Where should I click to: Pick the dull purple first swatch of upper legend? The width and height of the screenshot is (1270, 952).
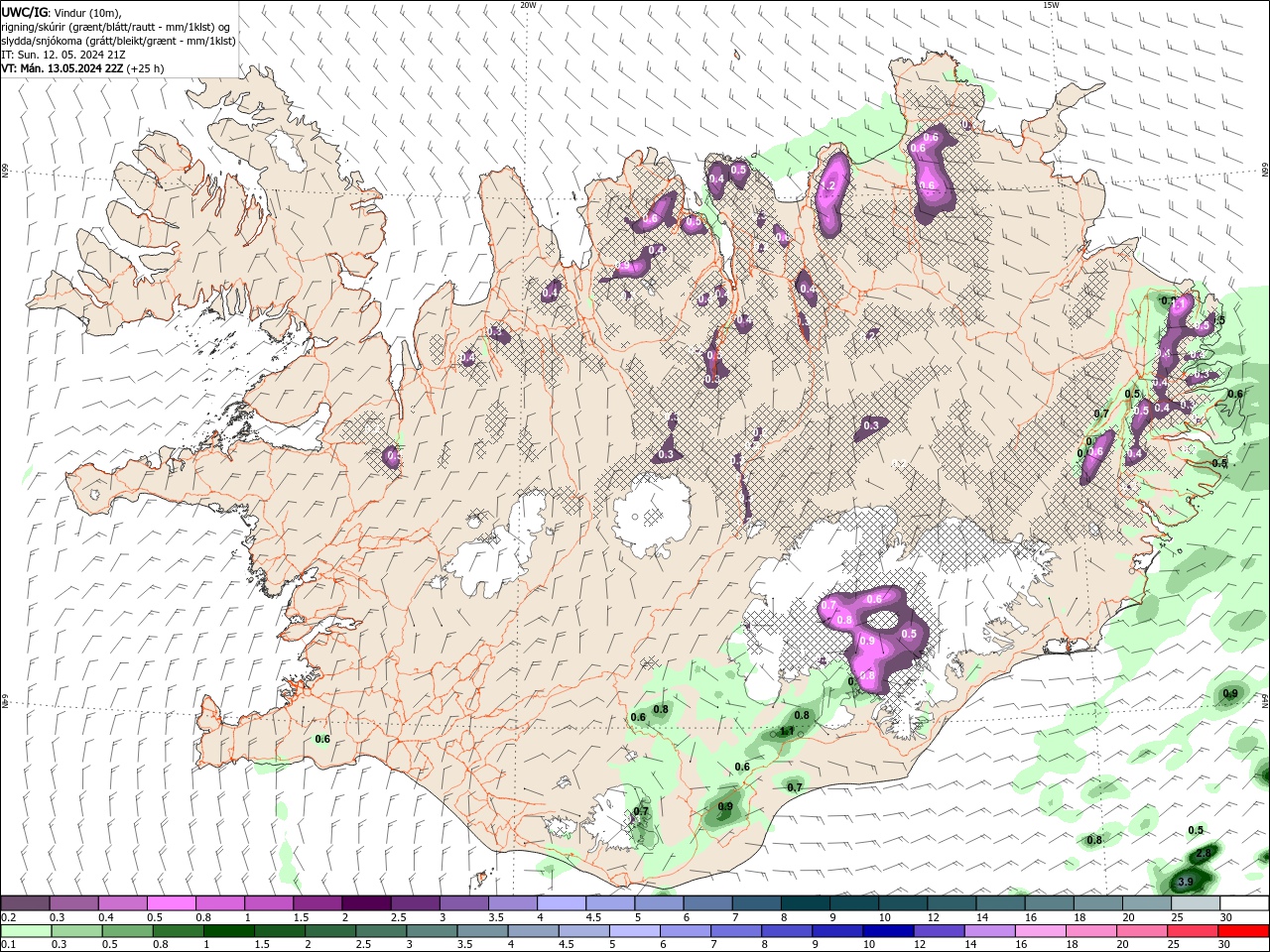point(25,903)
